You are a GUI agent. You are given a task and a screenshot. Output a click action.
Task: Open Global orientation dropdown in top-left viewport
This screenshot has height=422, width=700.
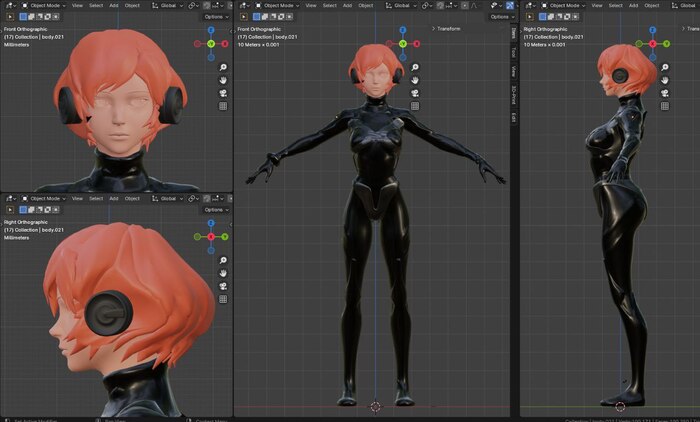[167, 5]
